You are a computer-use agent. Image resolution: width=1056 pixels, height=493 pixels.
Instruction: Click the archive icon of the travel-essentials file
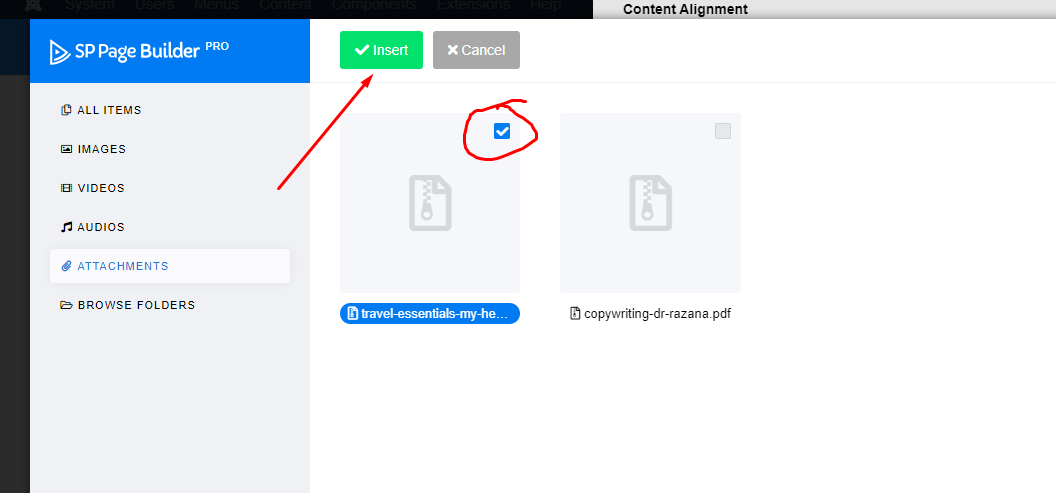430,203
